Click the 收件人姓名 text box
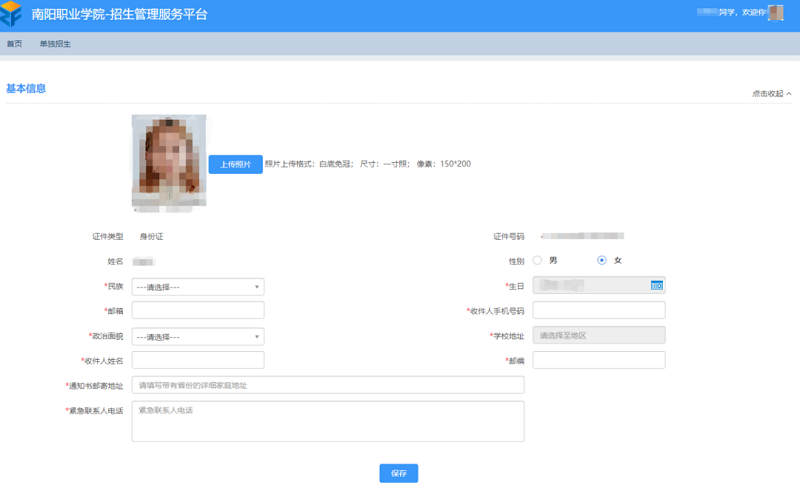 tap(198, 360)
